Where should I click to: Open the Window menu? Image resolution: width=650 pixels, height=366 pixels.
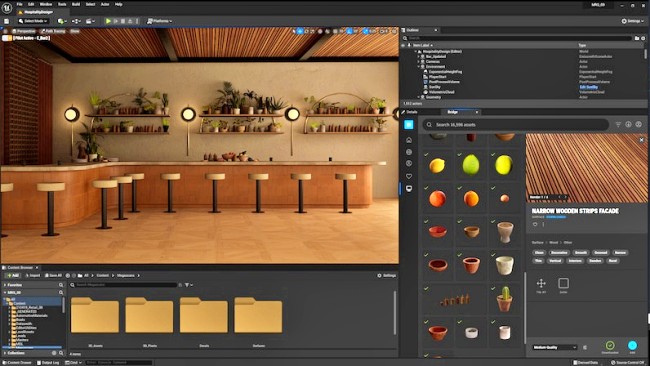(46, 4)
